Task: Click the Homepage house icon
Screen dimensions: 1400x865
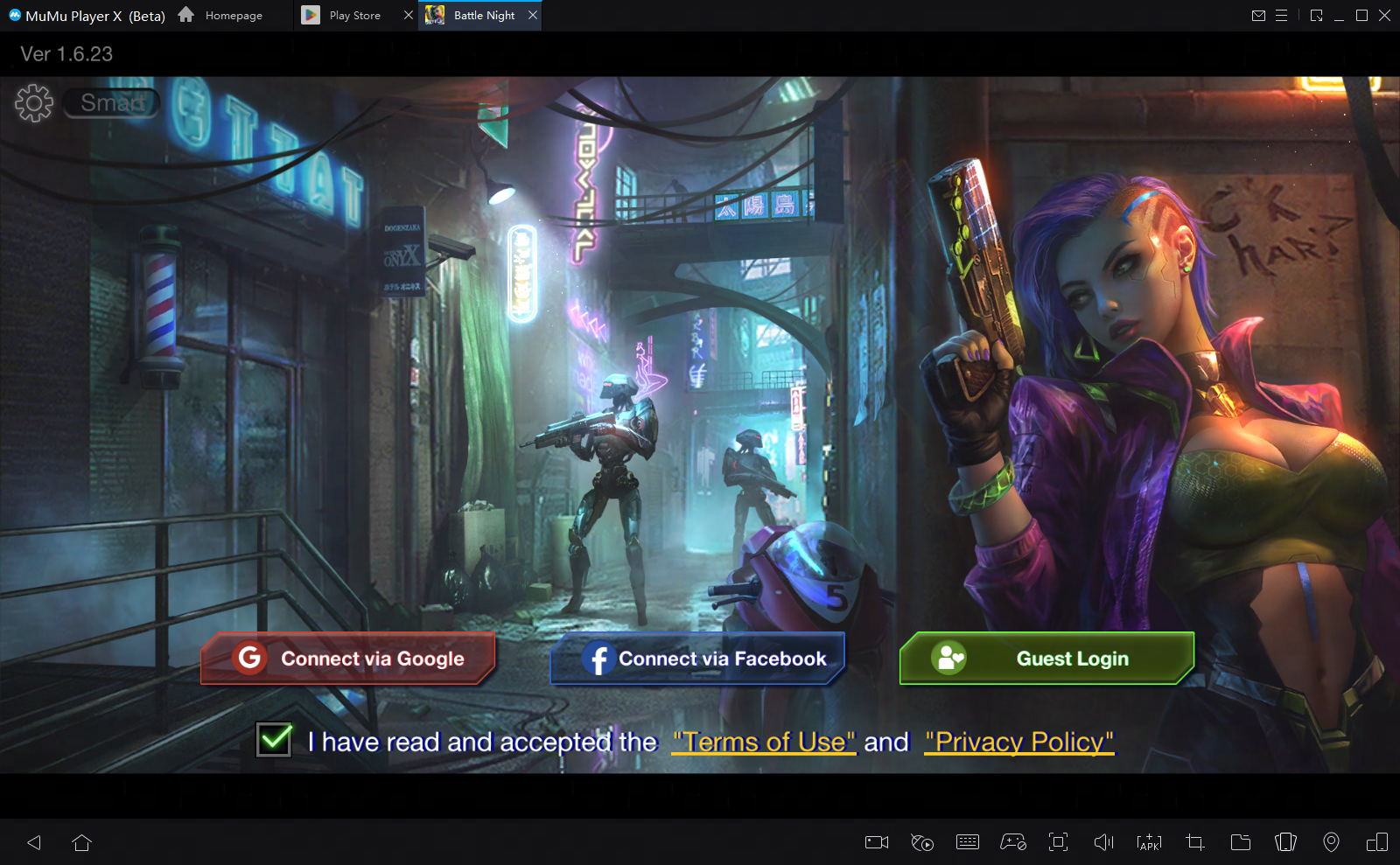Action: pyautogui.click(x=185, y=14)
